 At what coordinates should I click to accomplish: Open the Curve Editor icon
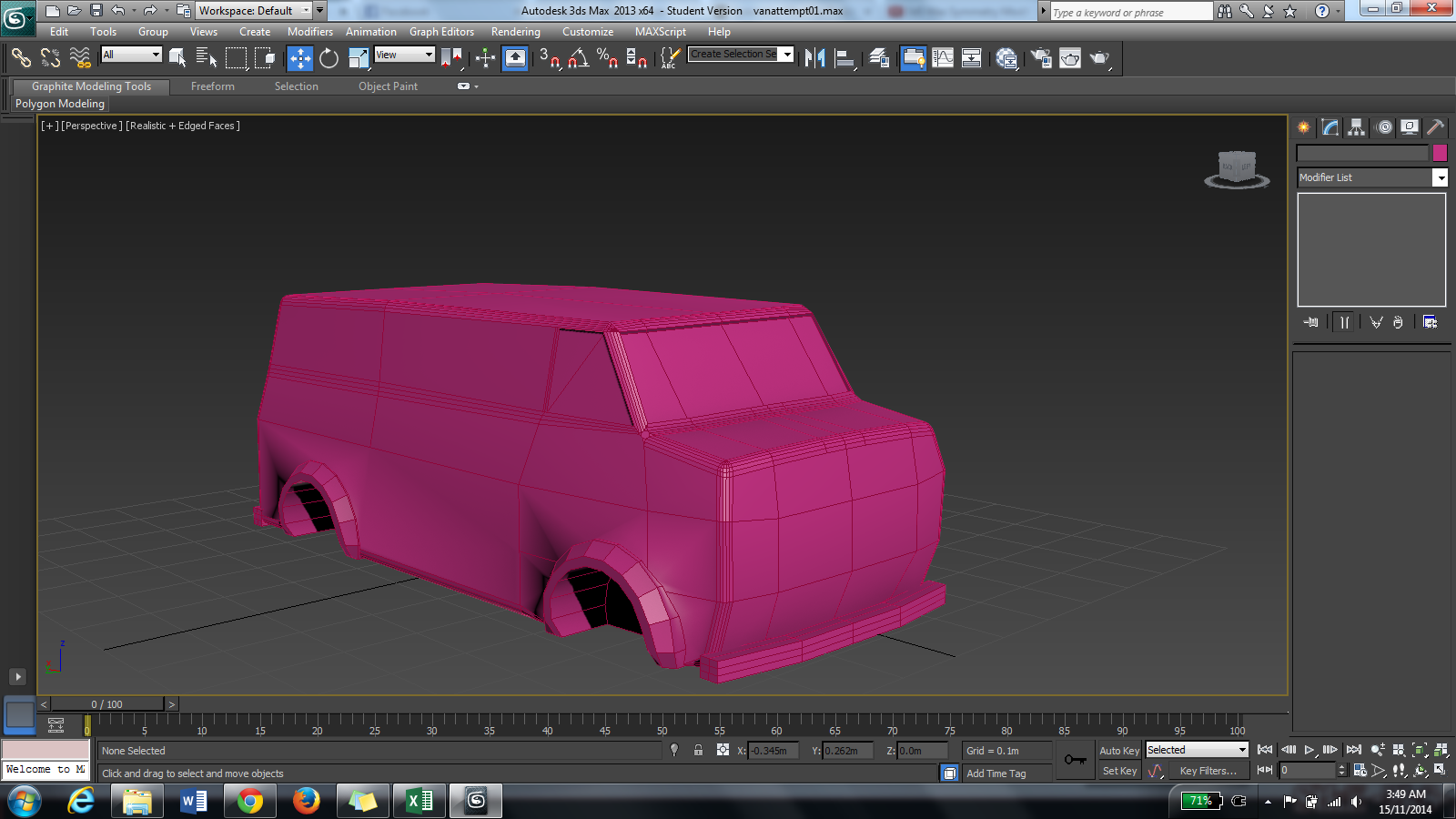(943, 59)
